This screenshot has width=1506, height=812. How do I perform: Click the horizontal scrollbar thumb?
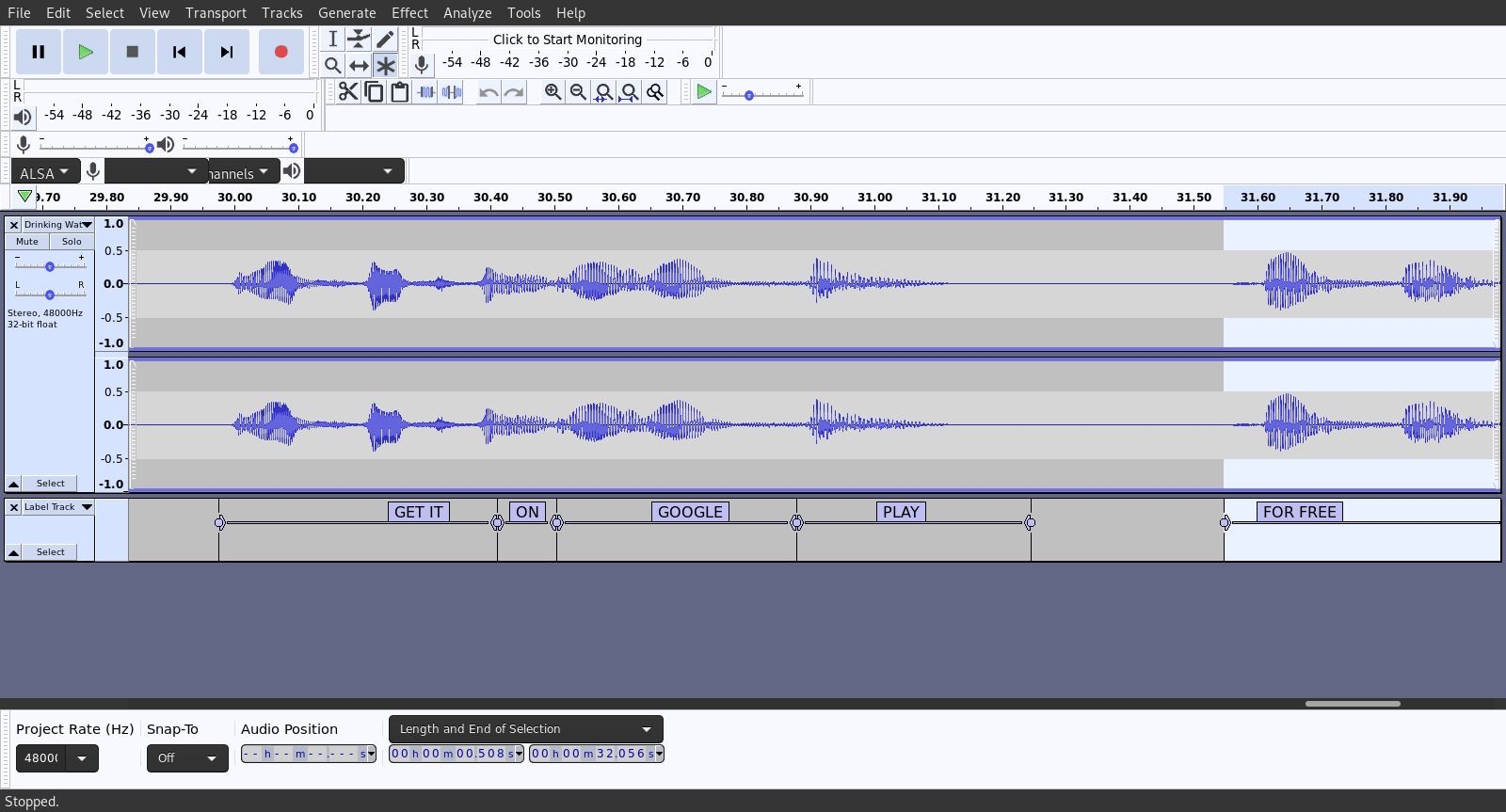(x=1353, y=704)
